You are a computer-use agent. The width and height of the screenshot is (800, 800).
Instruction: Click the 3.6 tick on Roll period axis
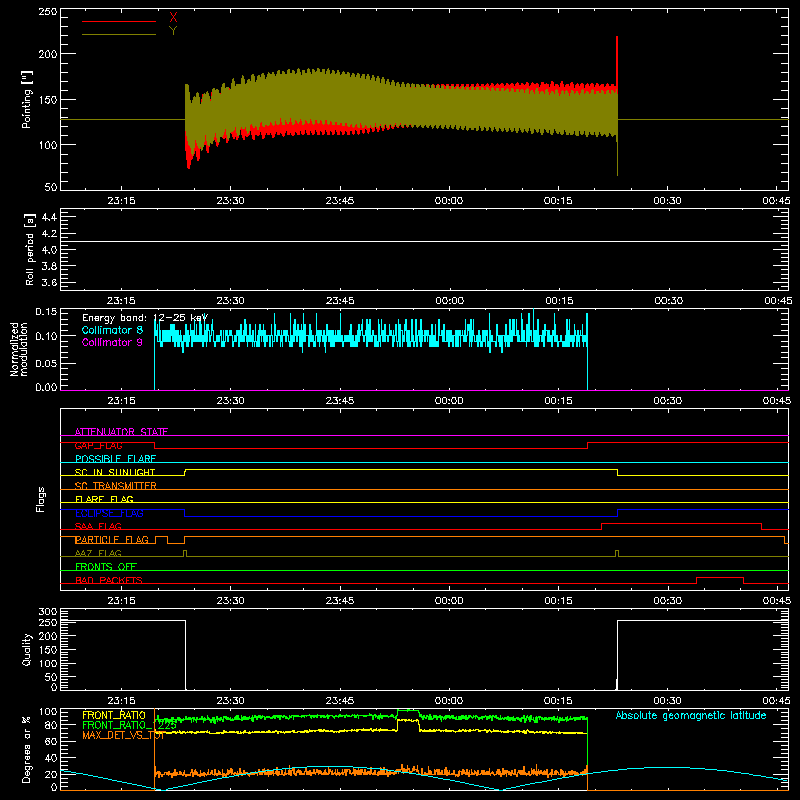49,282
